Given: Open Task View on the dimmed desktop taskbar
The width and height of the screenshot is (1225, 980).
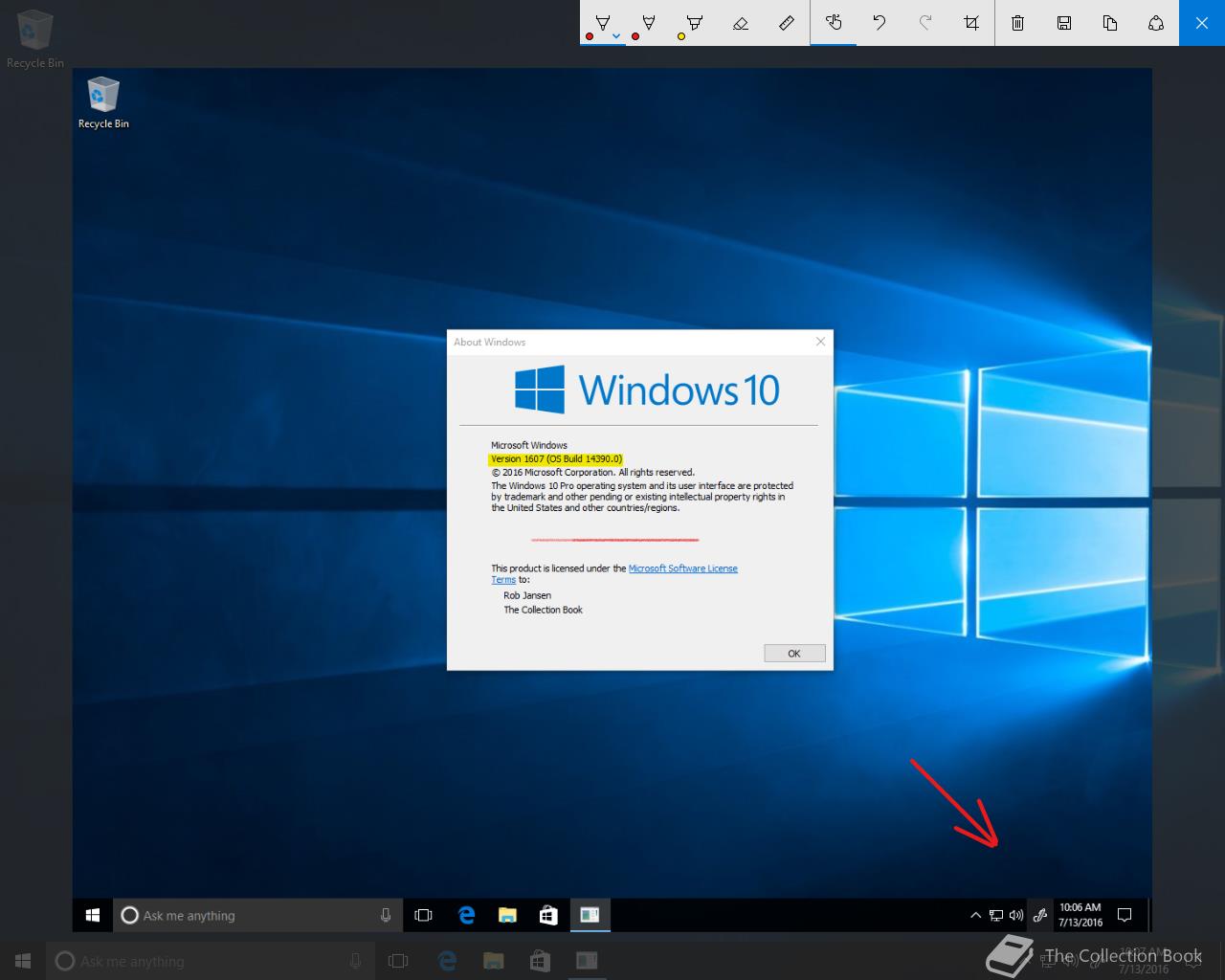Looking at the screenshot, I should click(x=398, y=961).
